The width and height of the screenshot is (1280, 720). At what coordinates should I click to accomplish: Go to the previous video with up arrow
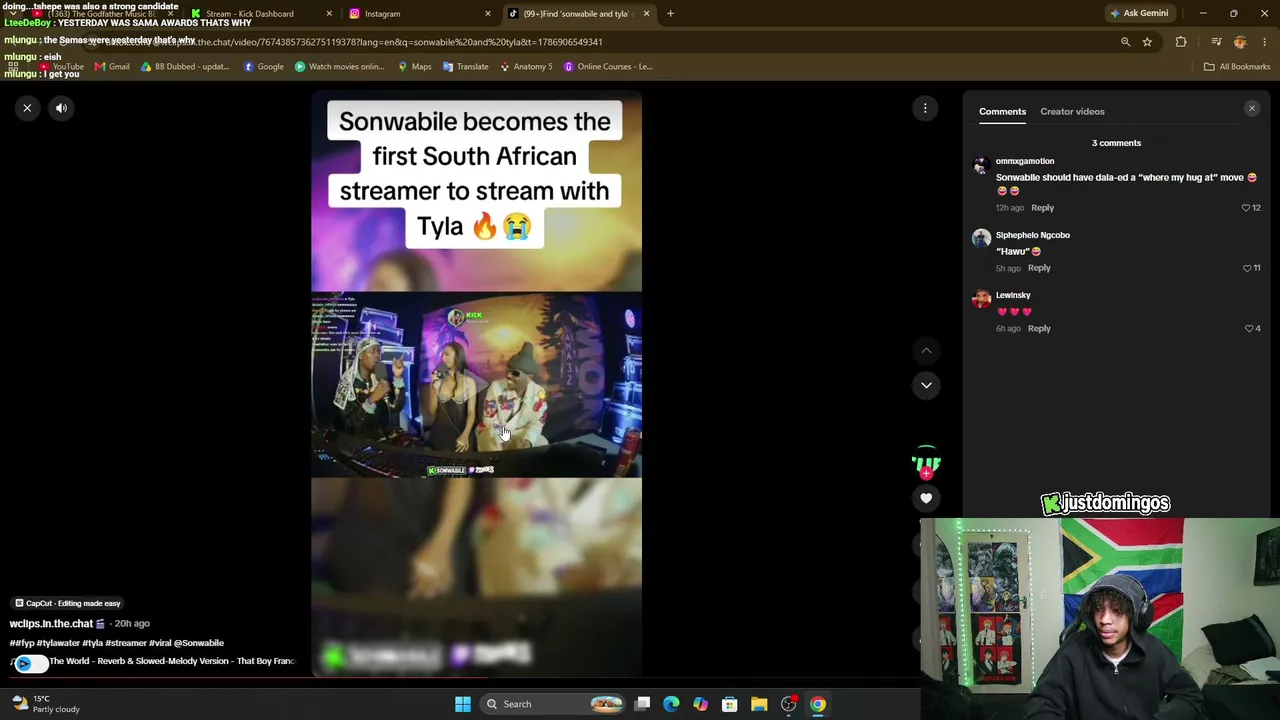click(x=926, y=351)
